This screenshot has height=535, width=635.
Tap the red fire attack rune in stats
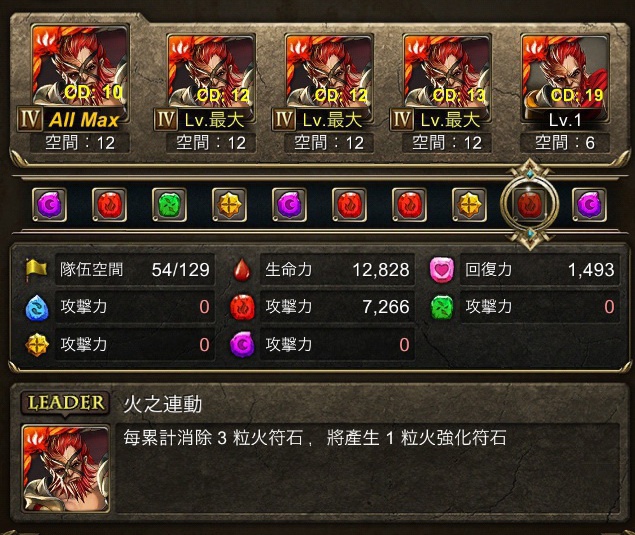coord(242,307)
